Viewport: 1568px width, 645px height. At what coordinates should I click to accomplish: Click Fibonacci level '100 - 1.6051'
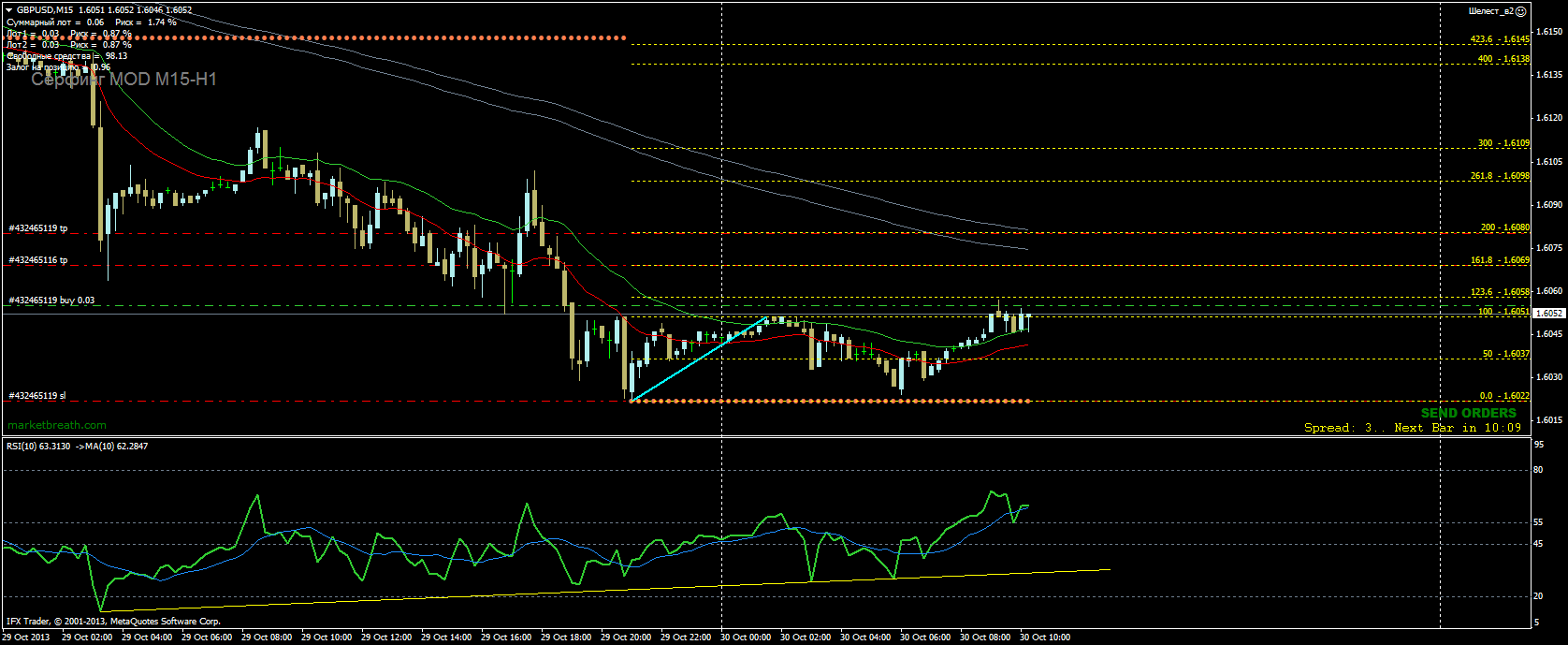tap(1503, 312)
